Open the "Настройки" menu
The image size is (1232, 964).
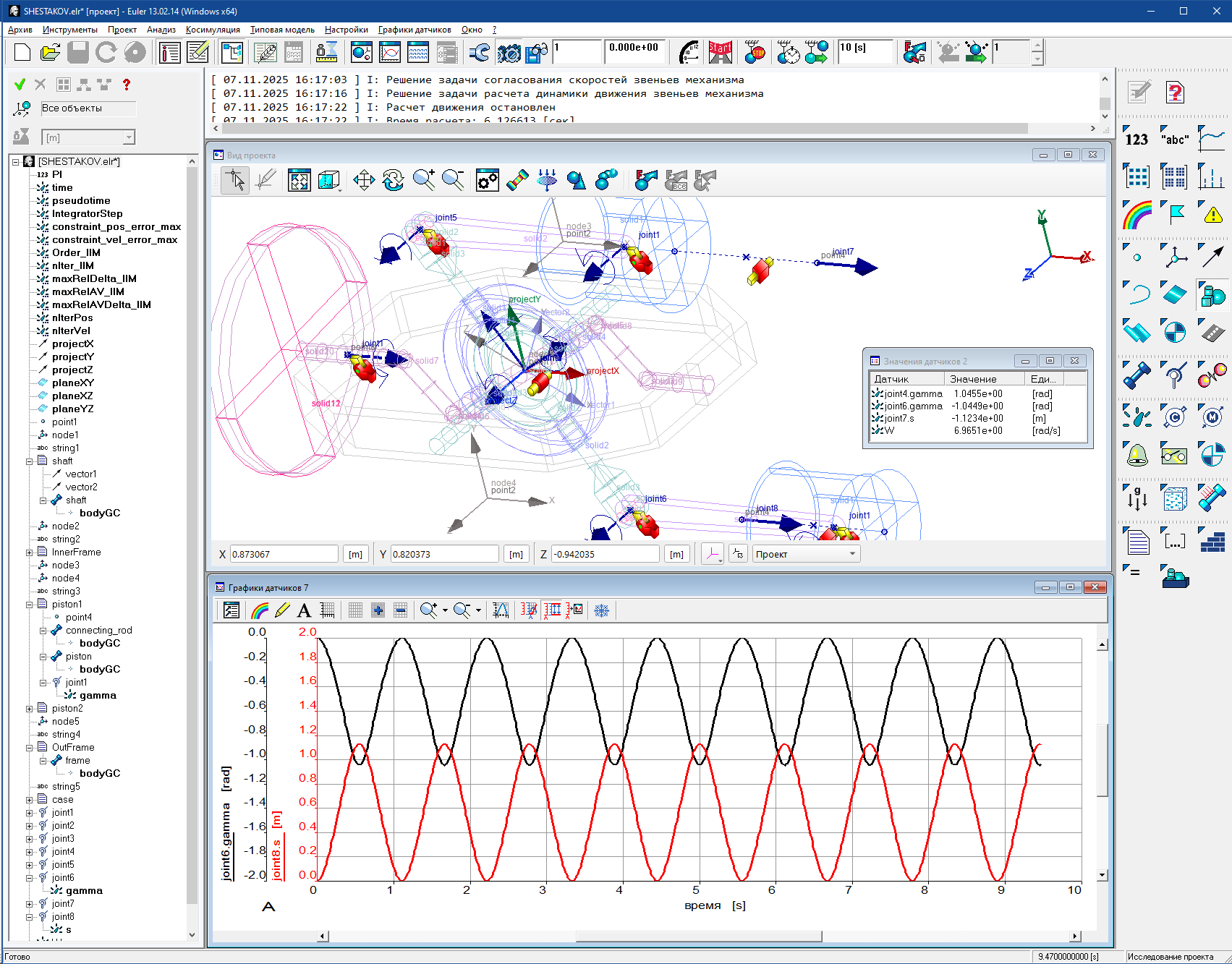click(x=346, y=30)
